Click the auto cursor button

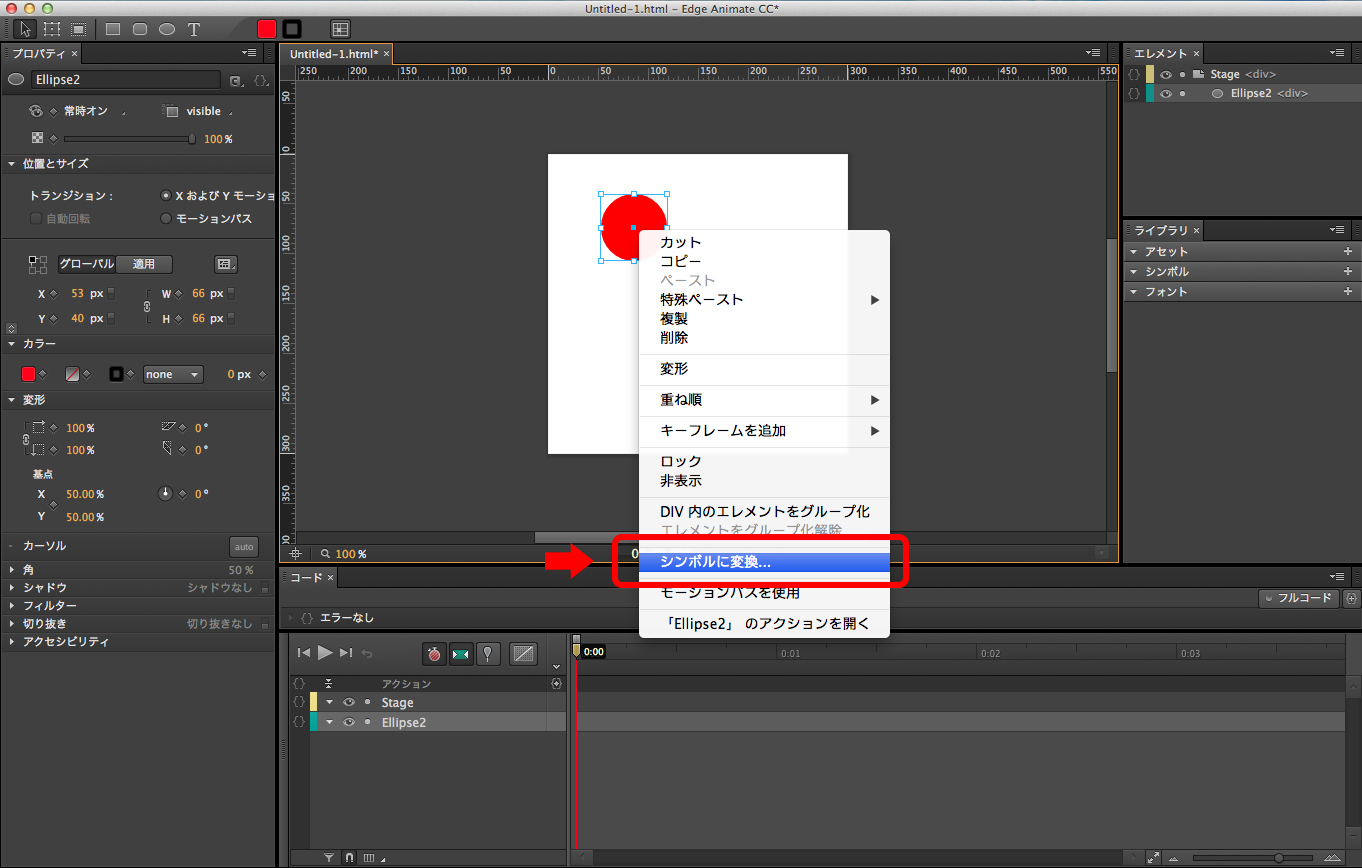pyautogui.click(x=244, y=547)
